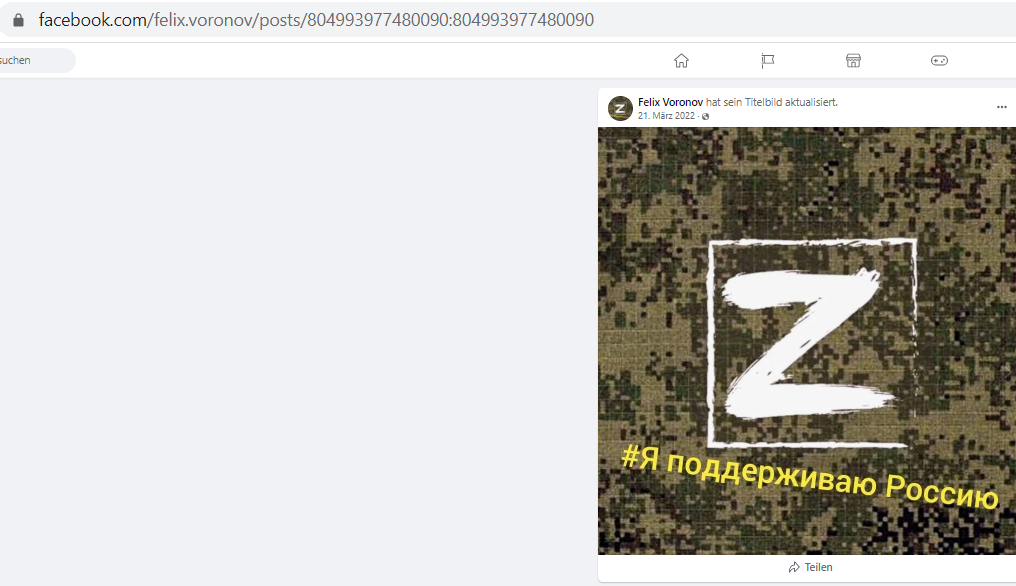
Task: Open the Marketplace storefront icon
Action: pos(853,61)
